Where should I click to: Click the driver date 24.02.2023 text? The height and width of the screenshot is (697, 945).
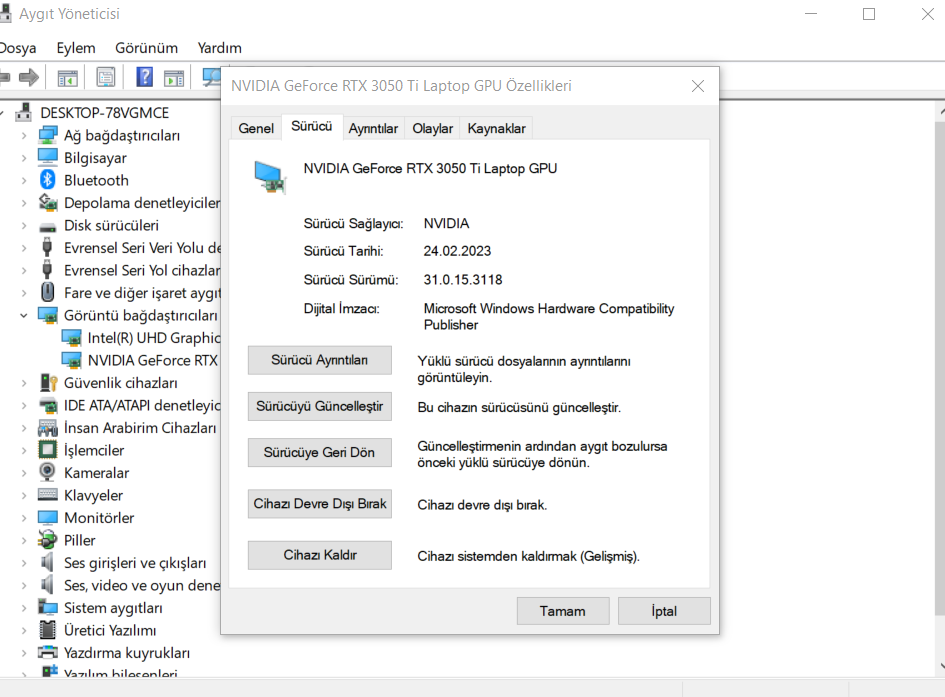click(x=457, y=251)
